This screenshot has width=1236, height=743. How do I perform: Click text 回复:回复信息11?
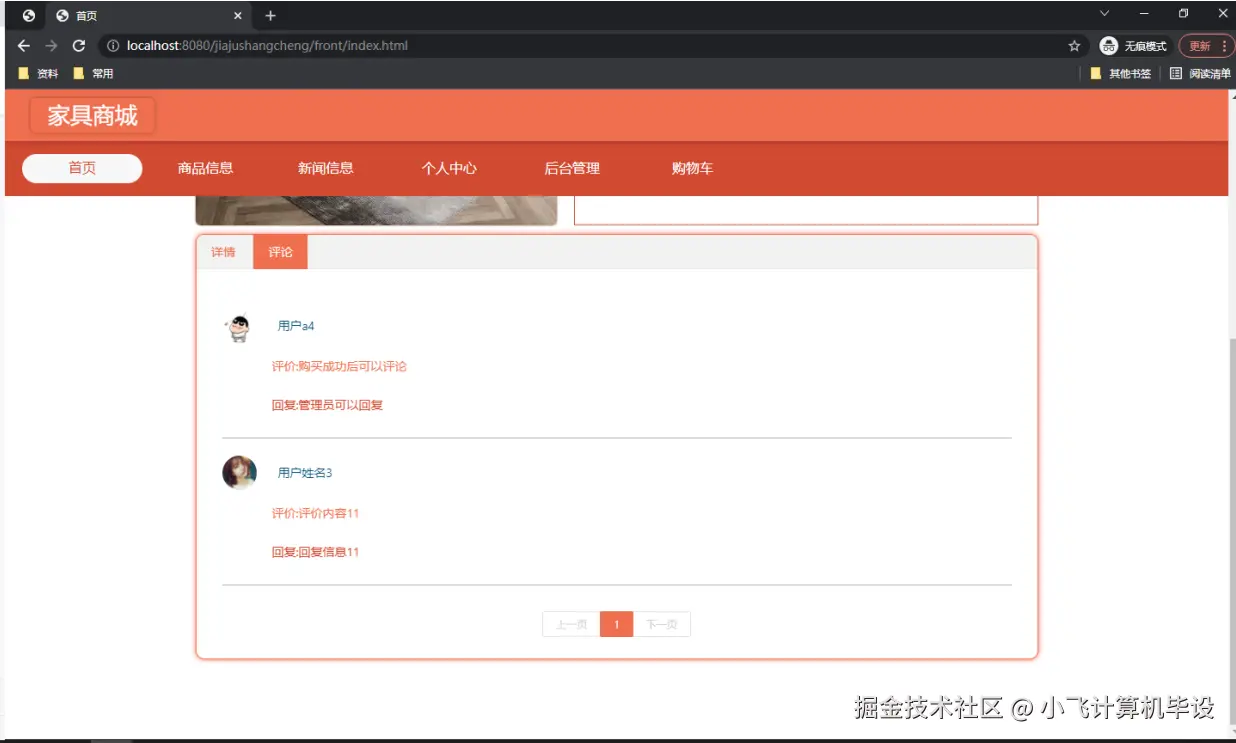(315, 552)
